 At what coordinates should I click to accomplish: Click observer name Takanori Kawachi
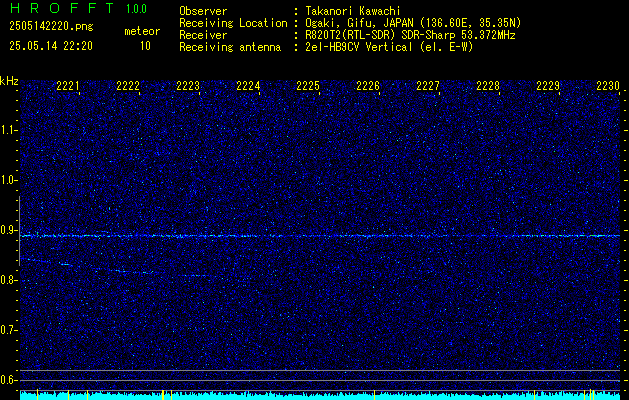(353, 11)
